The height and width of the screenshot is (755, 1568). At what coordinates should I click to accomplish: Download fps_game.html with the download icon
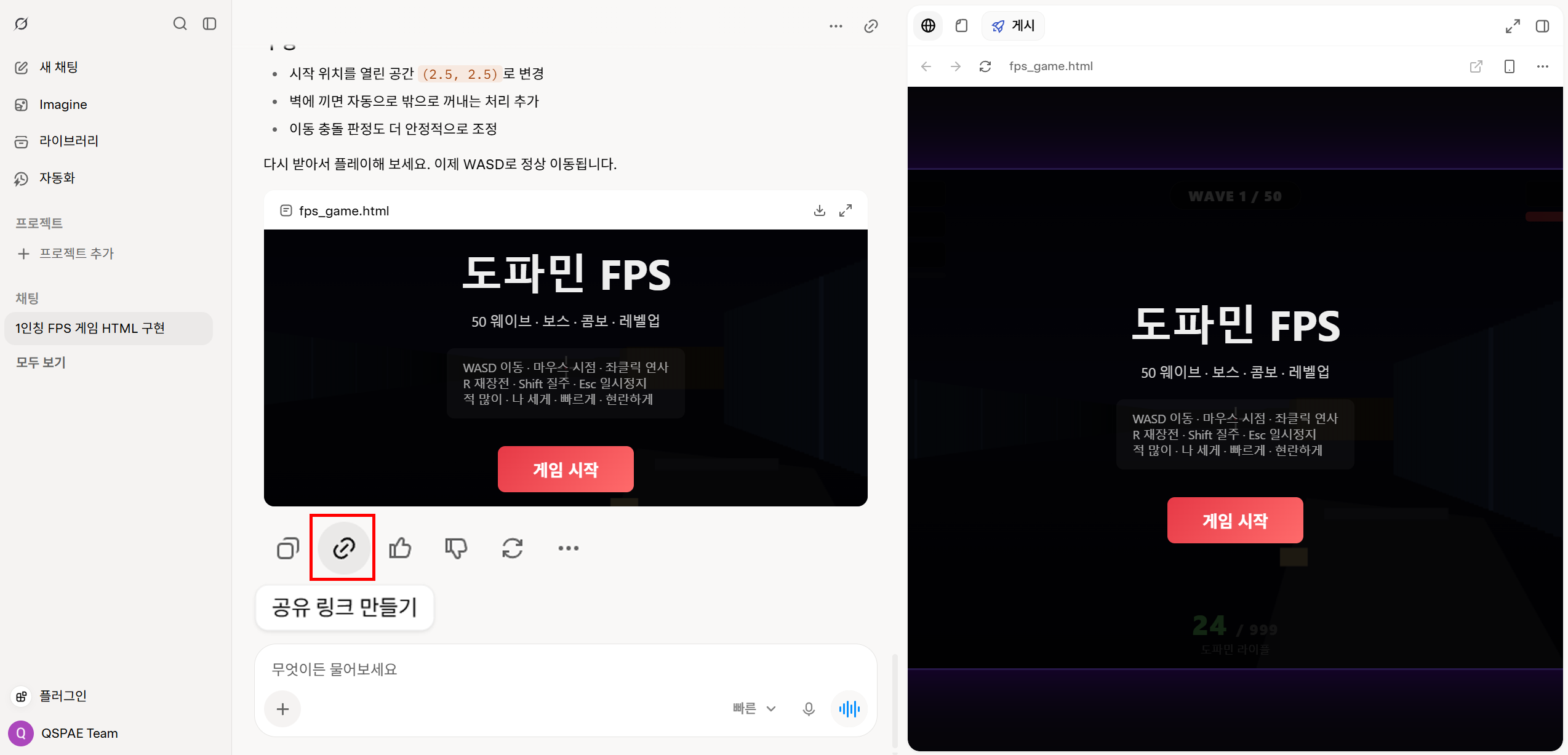click(x=820, y=210)
